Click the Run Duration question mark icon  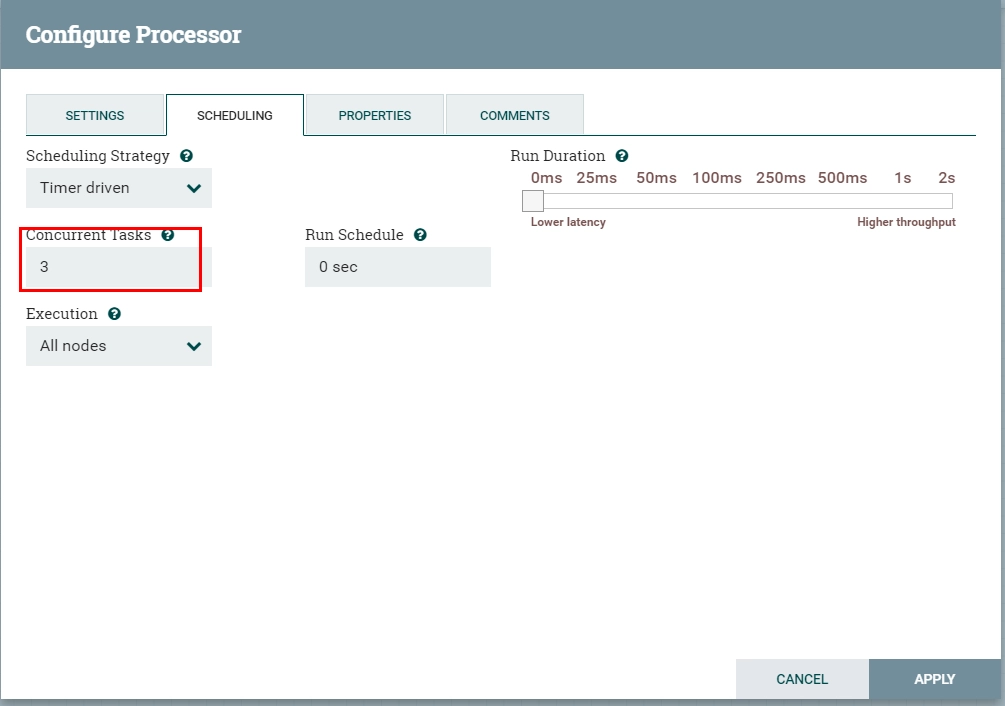pyautogui.click(x=622, y=156)
